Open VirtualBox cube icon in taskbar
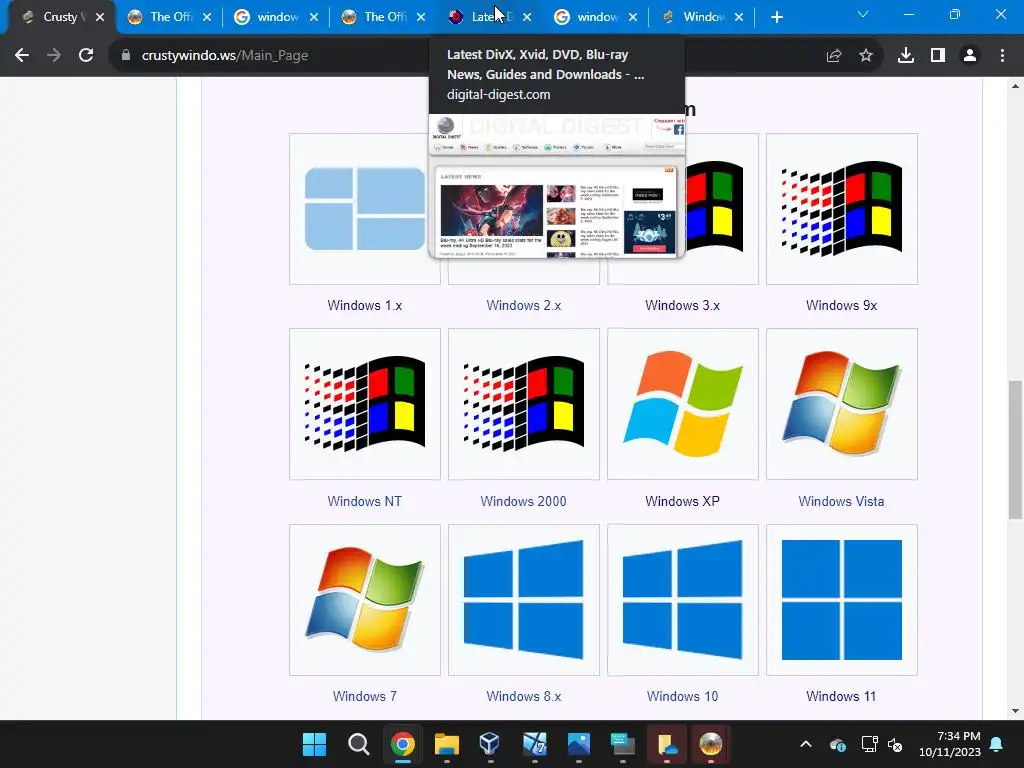This screenshot has height=768, width=1024. tap(490, 744)
